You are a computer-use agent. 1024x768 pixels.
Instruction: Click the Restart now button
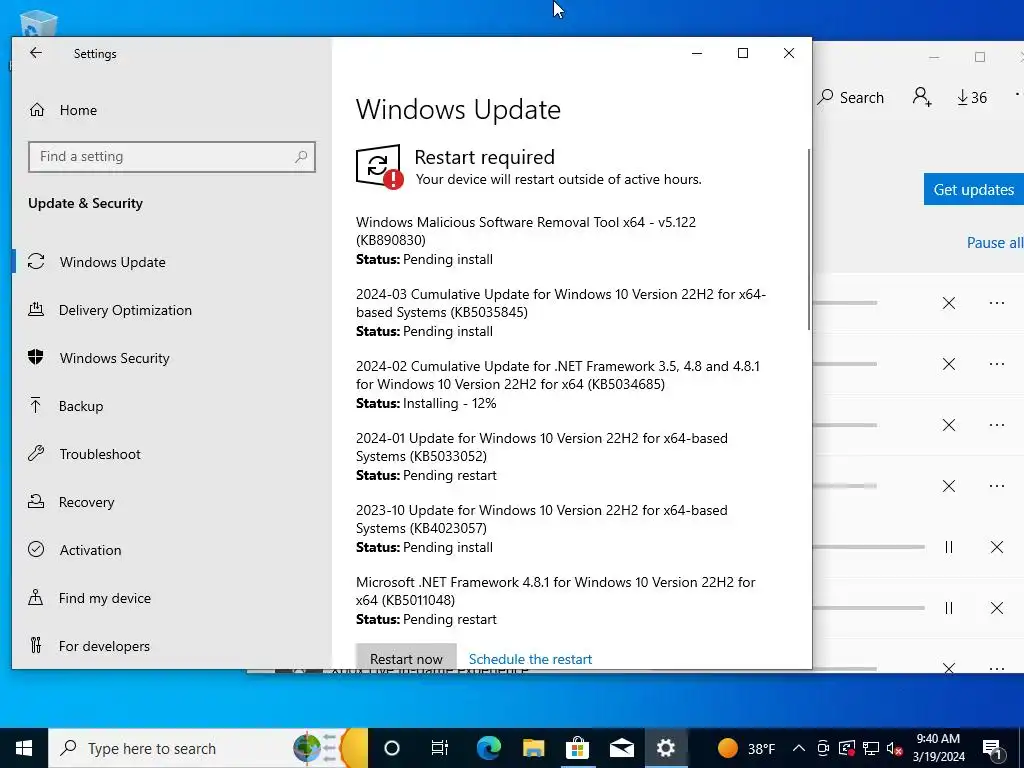coord(406,658)
